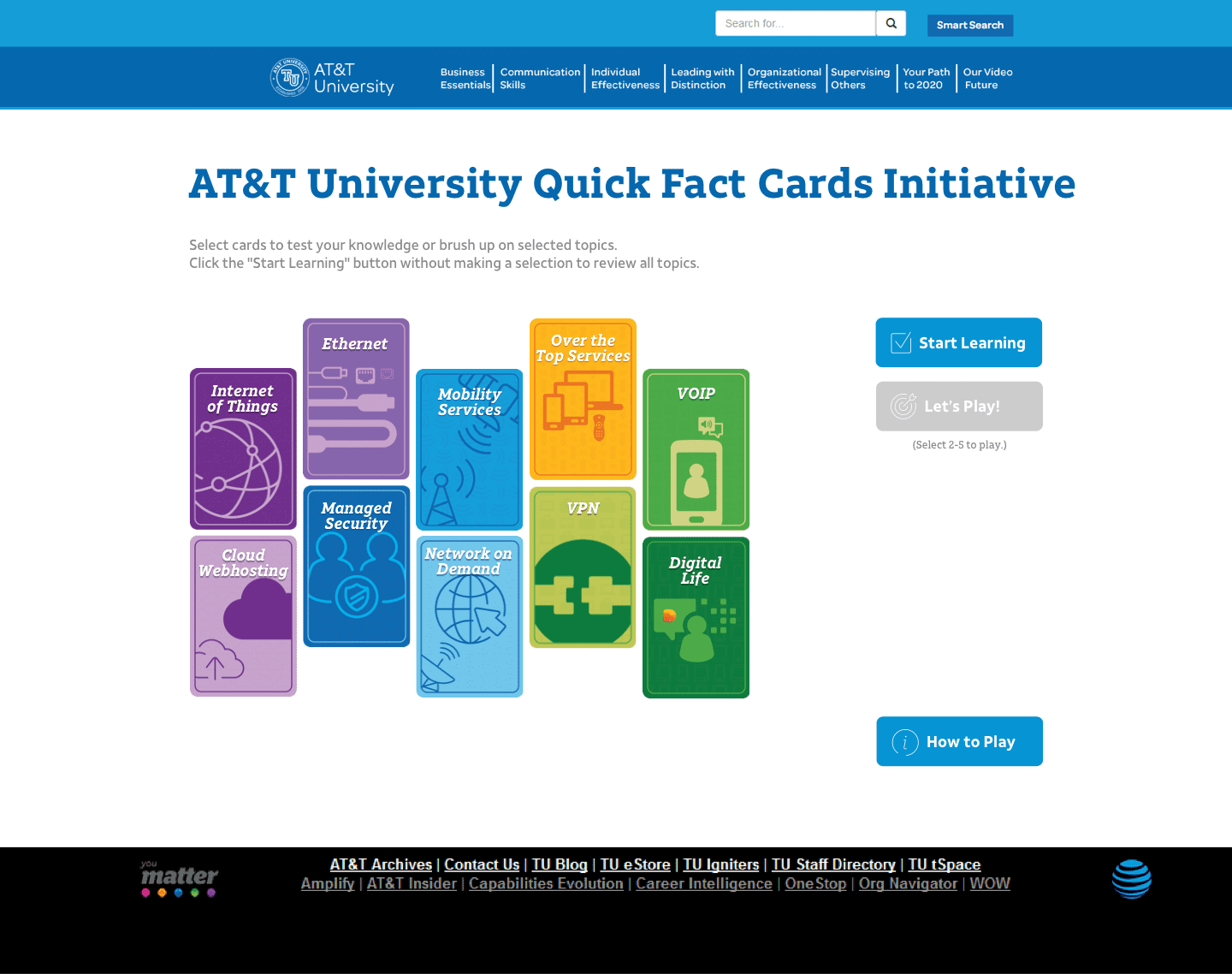Image resolution: width=1232 pixels, height=974 pixels.
Task: Click the magnifying glass search icon
Action: point(891,24)
